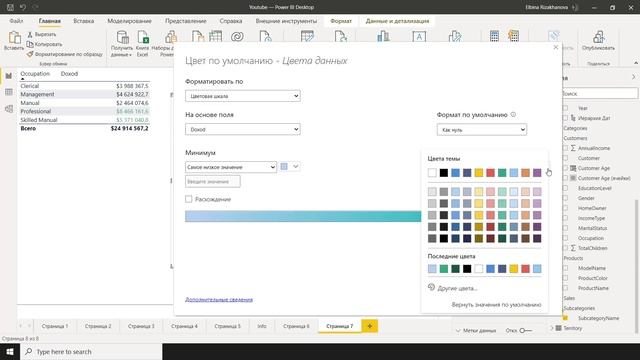The height and width of the screenshot is (360, 640).
Task: Switch to the Представление ribbon tab
Action: click(x=186, y=21)
